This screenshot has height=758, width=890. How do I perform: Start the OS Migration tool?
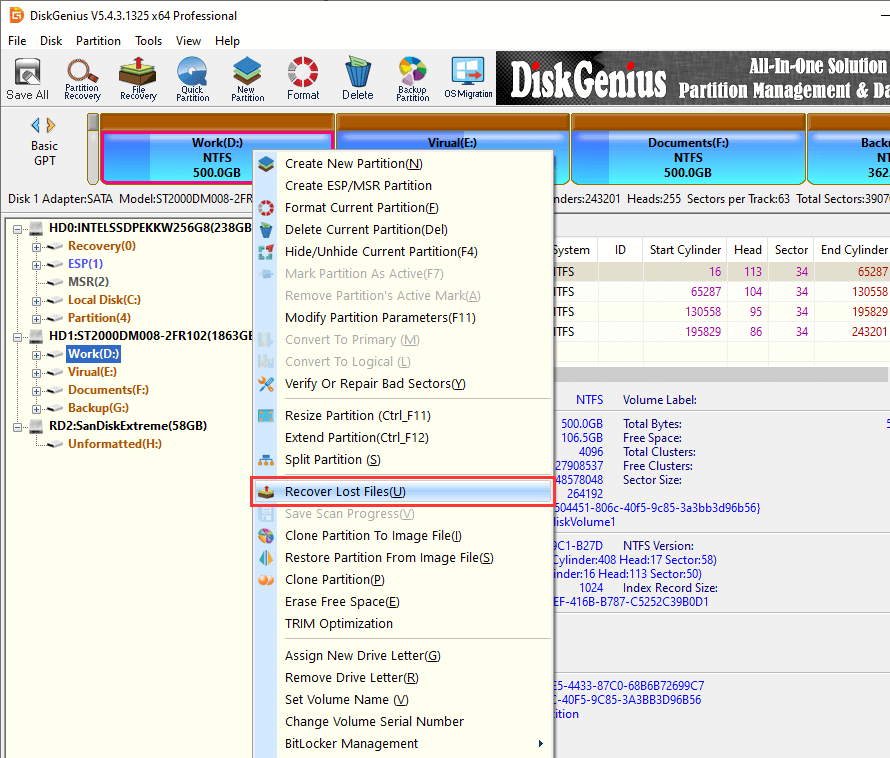coord(468,78)
